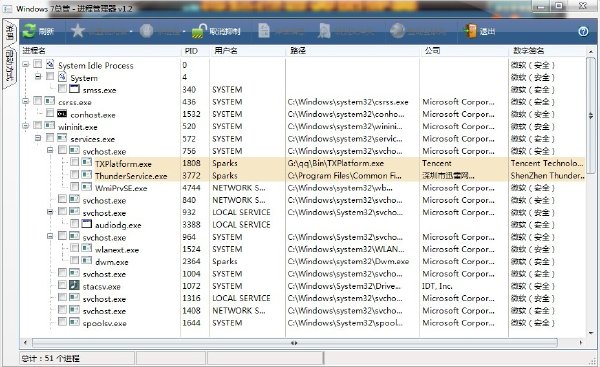The height and width of the screenshot is (367, 600).
Task: Collapse the System Idle Process tree node
Action: tap(26, 64)
